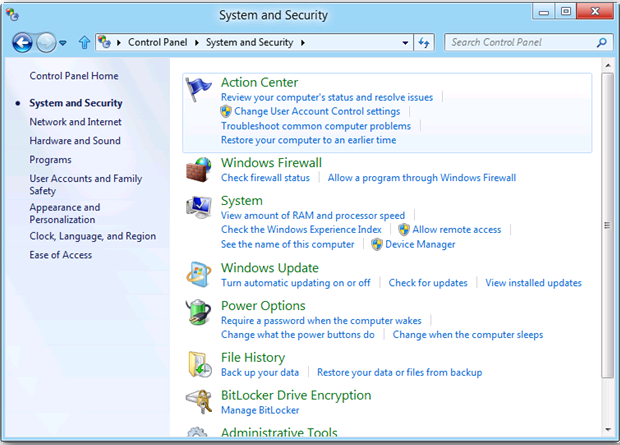The width and height of the screenshot is (620, 445).
Task: Open Control Panel Home in sidebar
Action: pyautogui.click(x=74, y=76)
